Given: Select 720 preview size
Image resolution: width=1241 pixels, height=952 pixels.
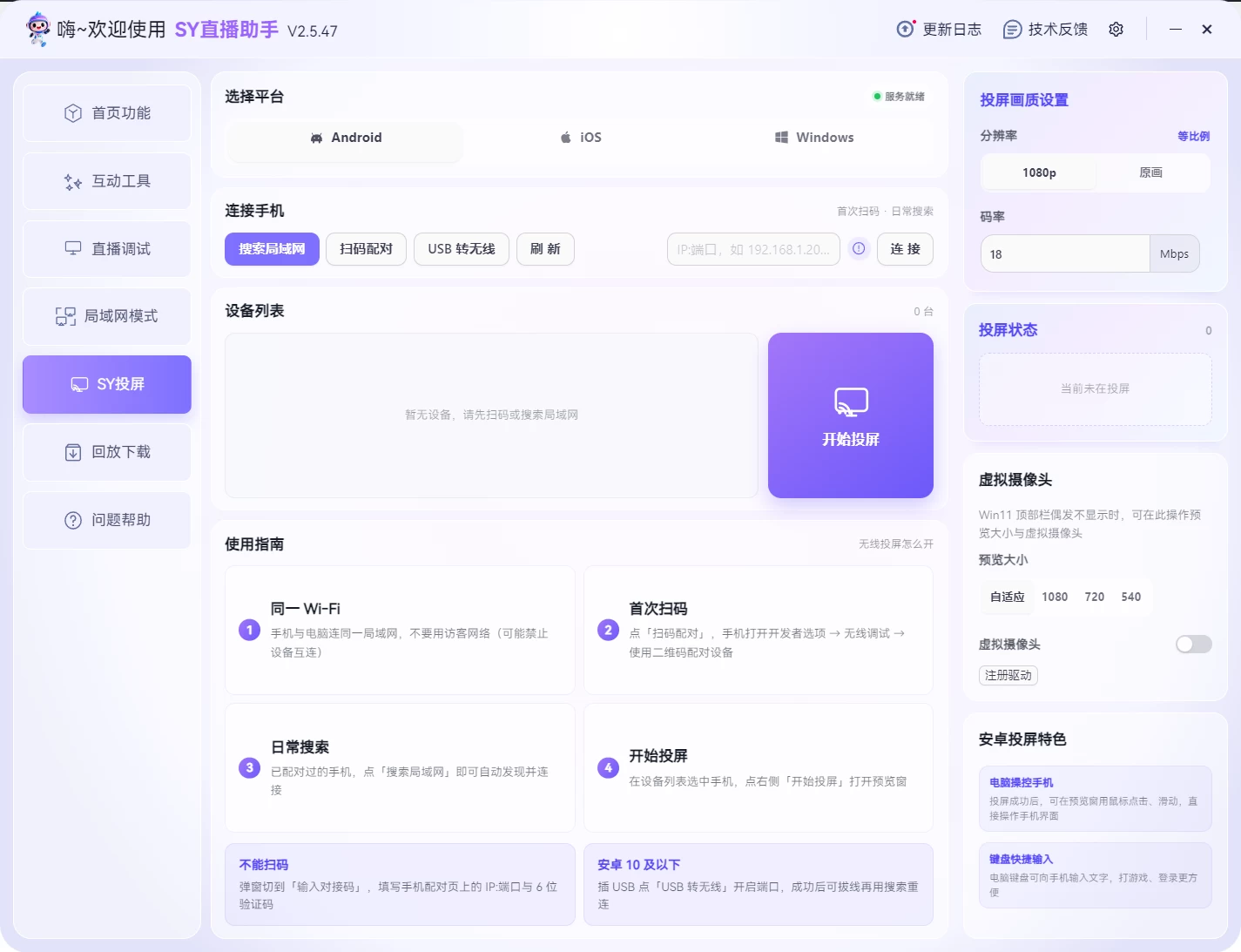Looking at the screenshot, I should [1095, 598].
